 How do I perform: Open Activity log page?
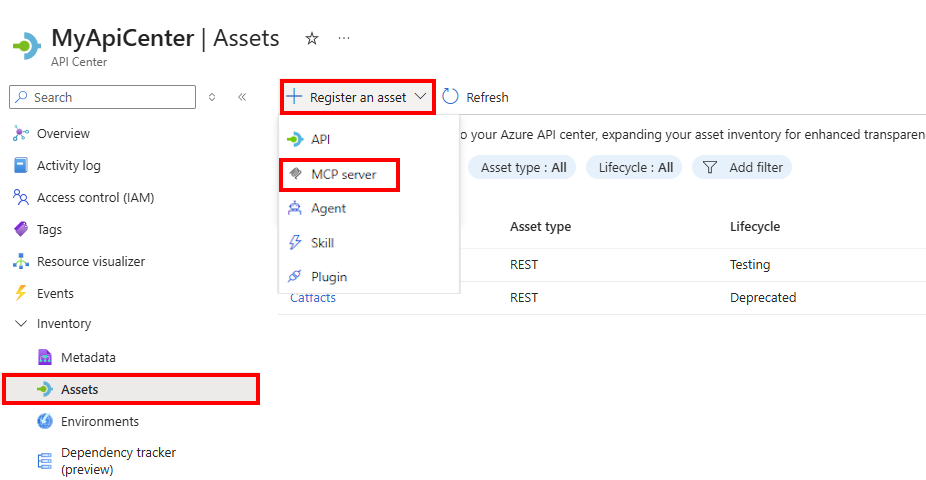point(69,165)
